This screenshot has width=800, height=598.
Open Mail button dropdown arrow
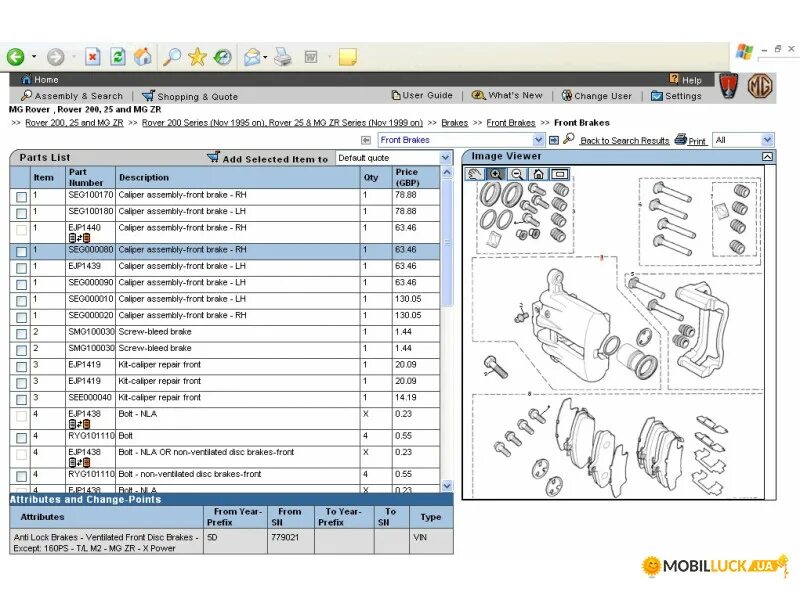(265, 57)
